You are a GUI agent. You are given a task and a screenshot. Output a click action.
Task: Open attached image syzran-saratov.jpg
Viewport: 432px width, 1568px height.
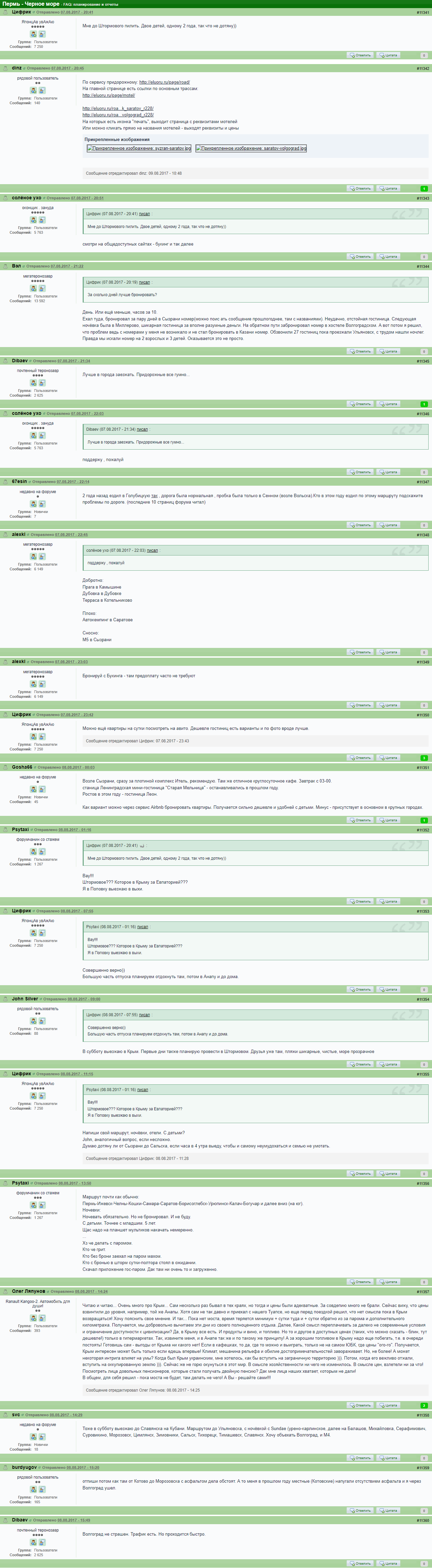(x=139, y=148)
